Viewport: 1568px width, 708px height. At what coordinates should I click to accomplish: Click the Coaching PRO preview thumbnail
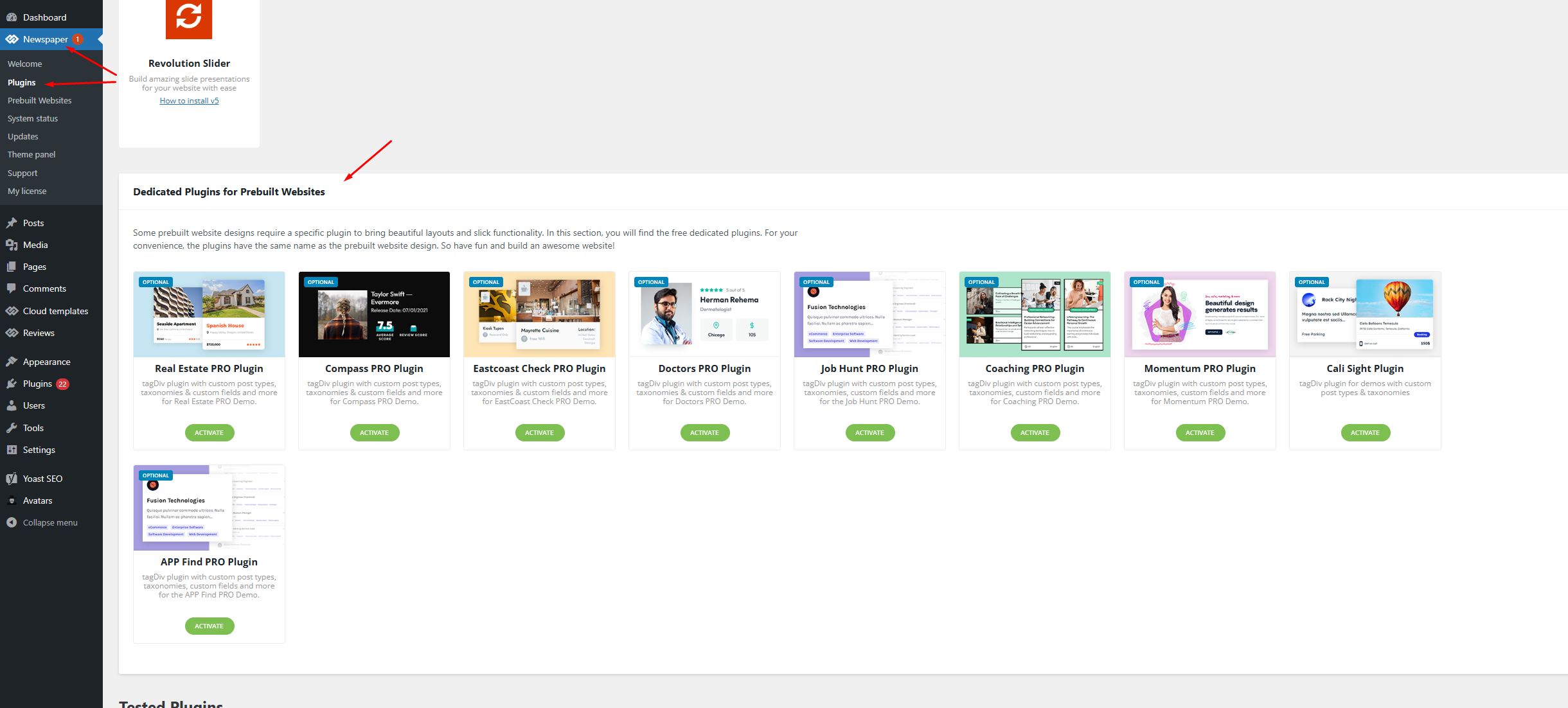[1035, 314]
